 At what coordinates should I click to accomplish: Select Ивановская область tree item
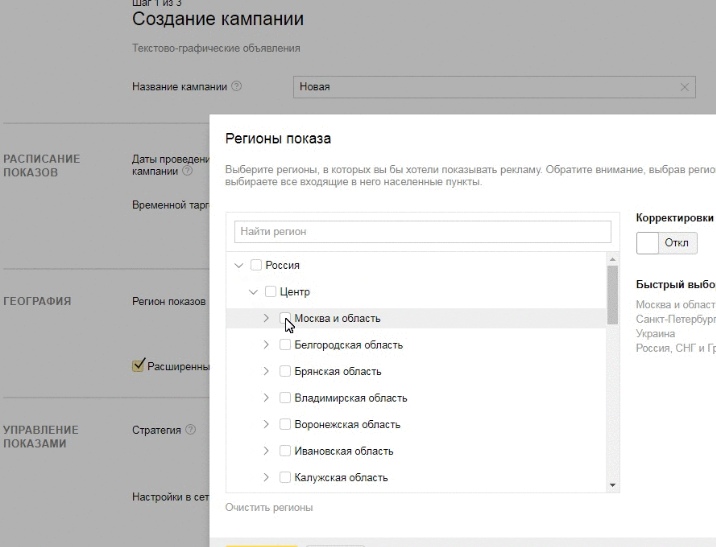point(343,451)
